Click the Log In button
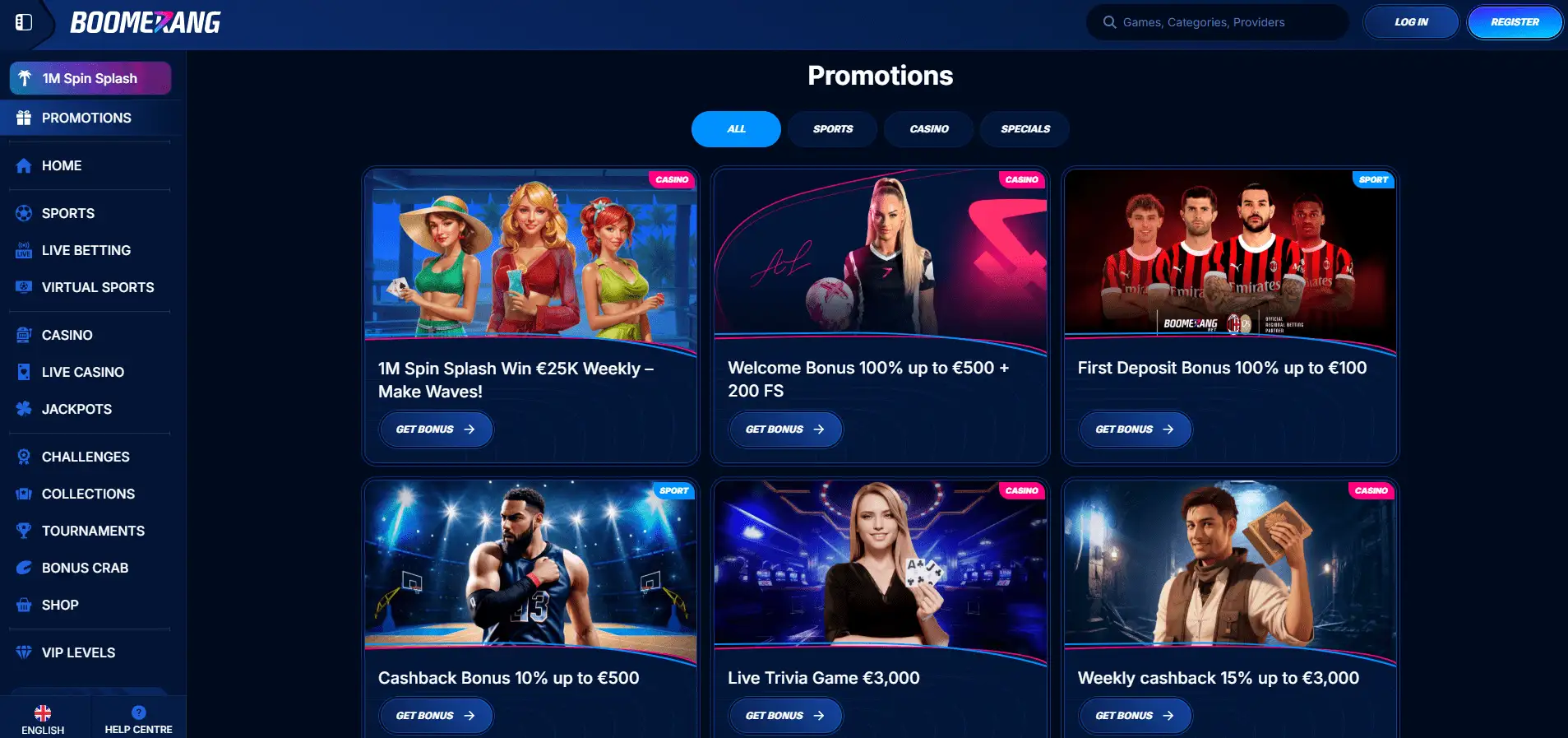 (x=1411, y=22)
